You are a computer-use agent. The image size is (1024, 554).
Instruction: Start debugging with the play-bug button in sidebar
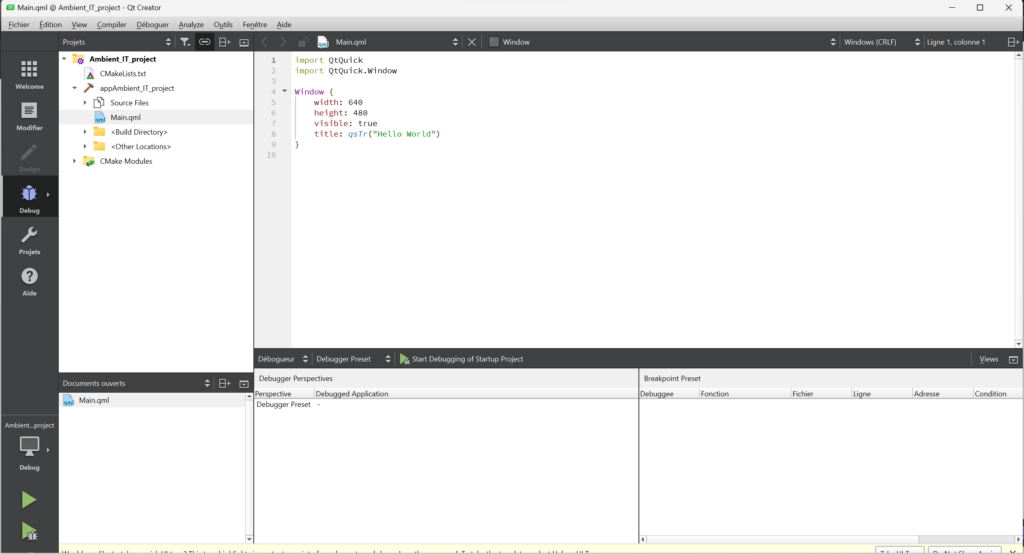(x=28, y=530)
